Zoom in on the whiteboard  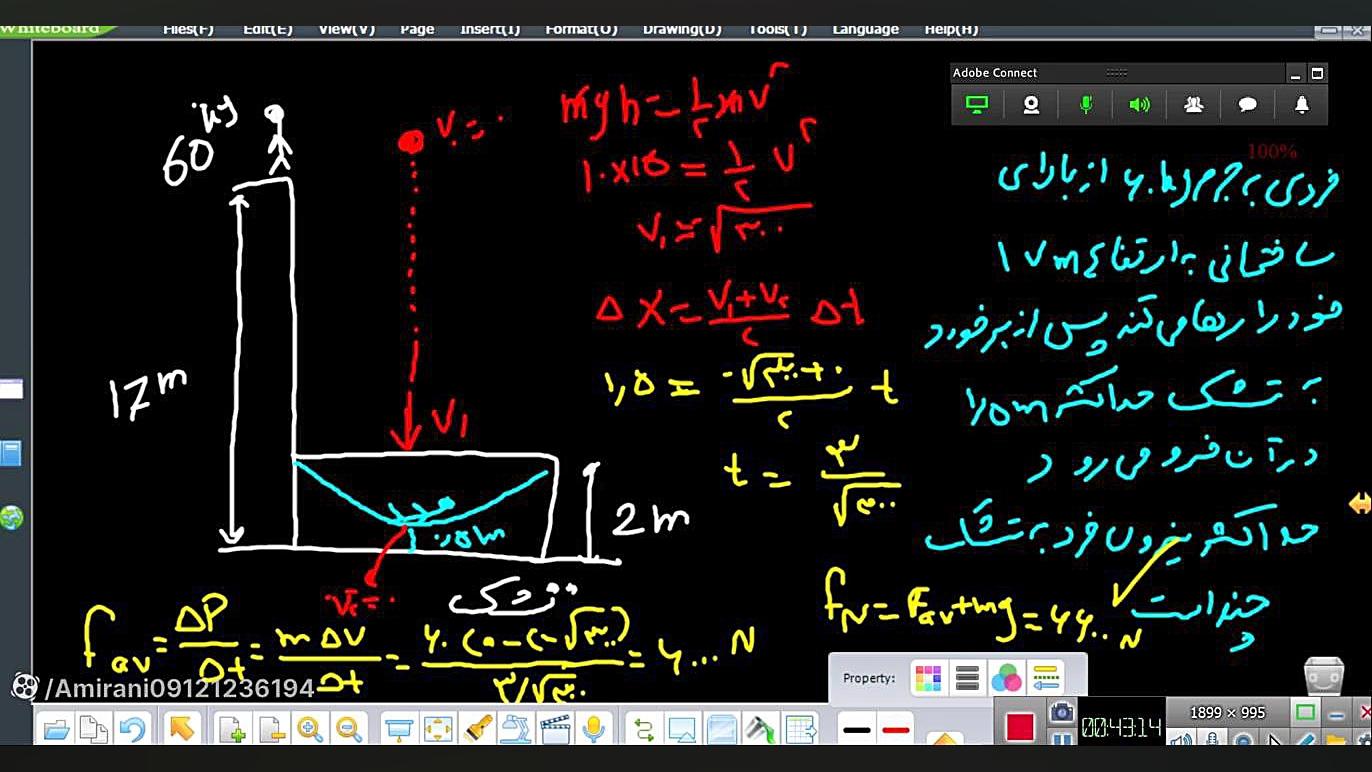click(x=310, y=730)
